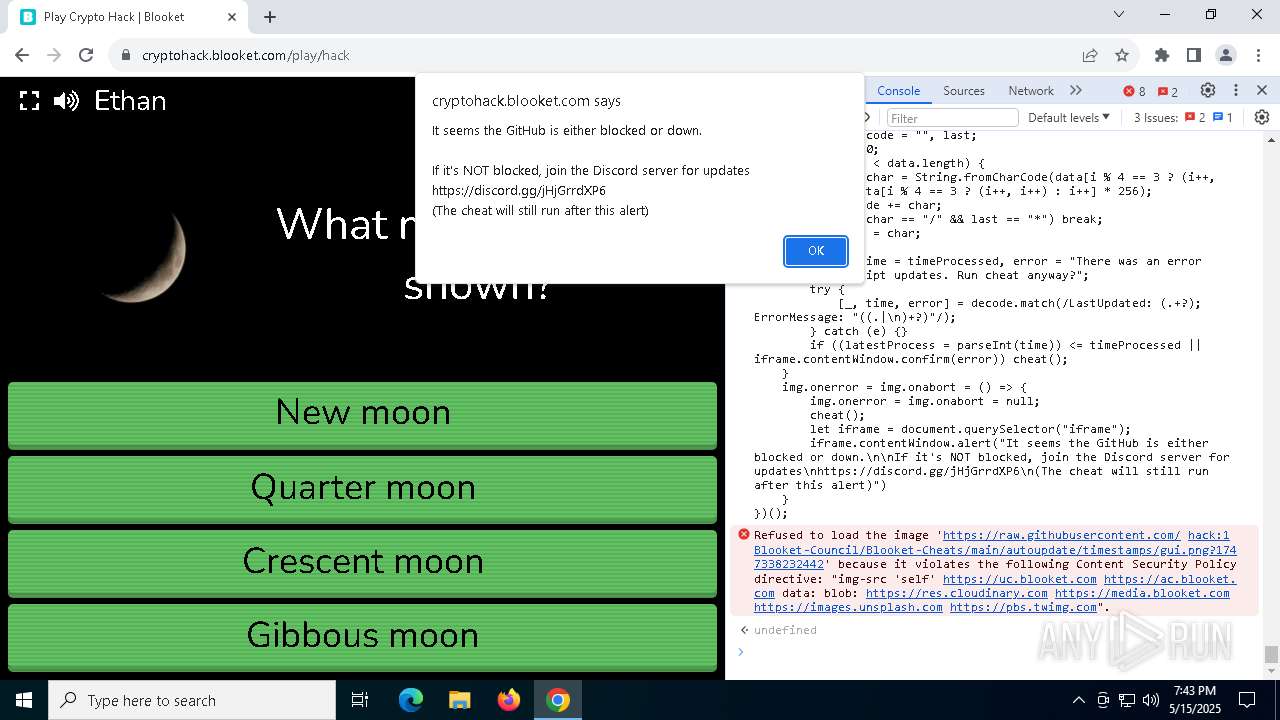Open a new browser tab
1280x720 pixels.
coord(270,17)
